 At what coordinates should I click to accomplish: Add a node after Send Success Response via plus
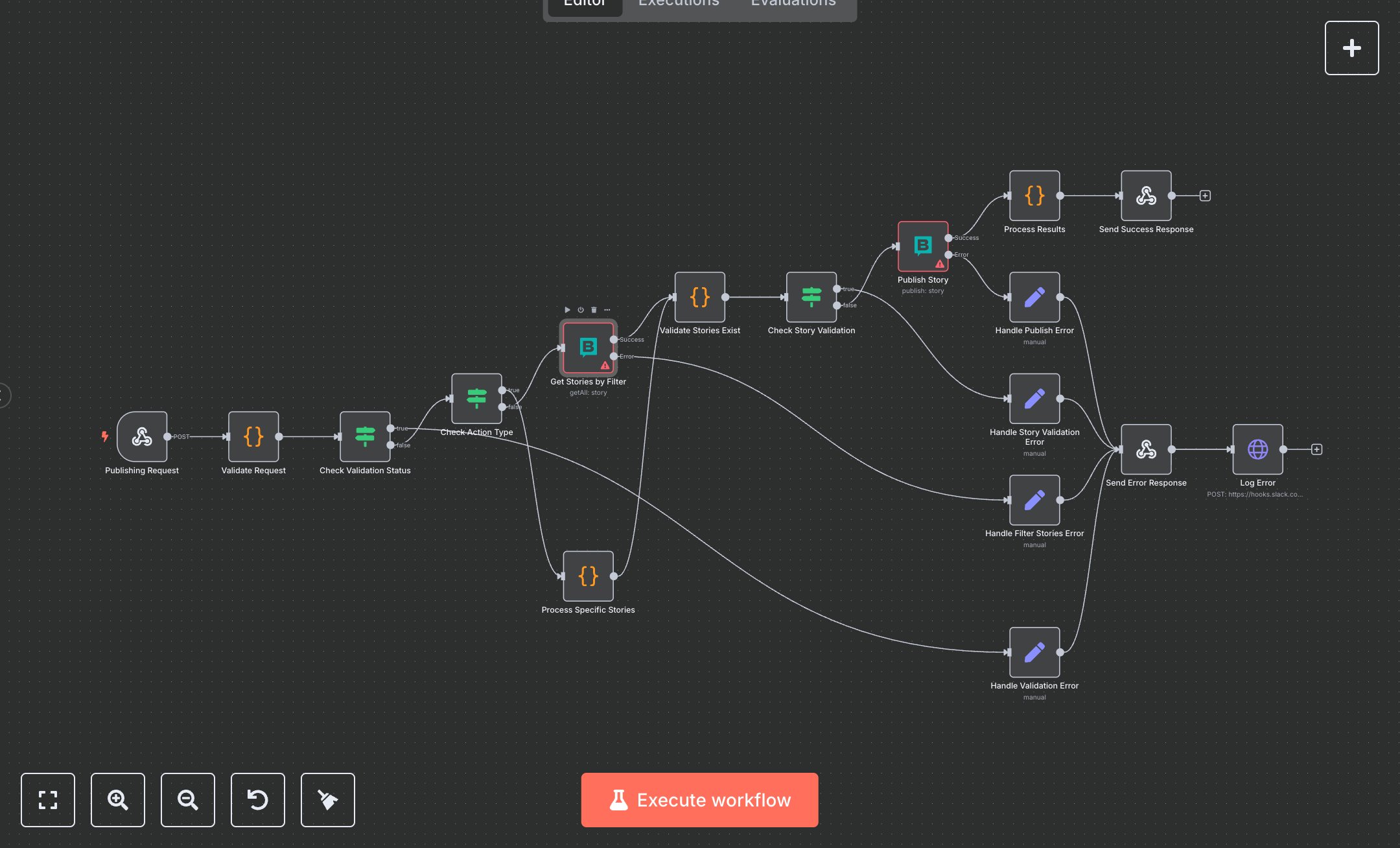(1204, 194)
